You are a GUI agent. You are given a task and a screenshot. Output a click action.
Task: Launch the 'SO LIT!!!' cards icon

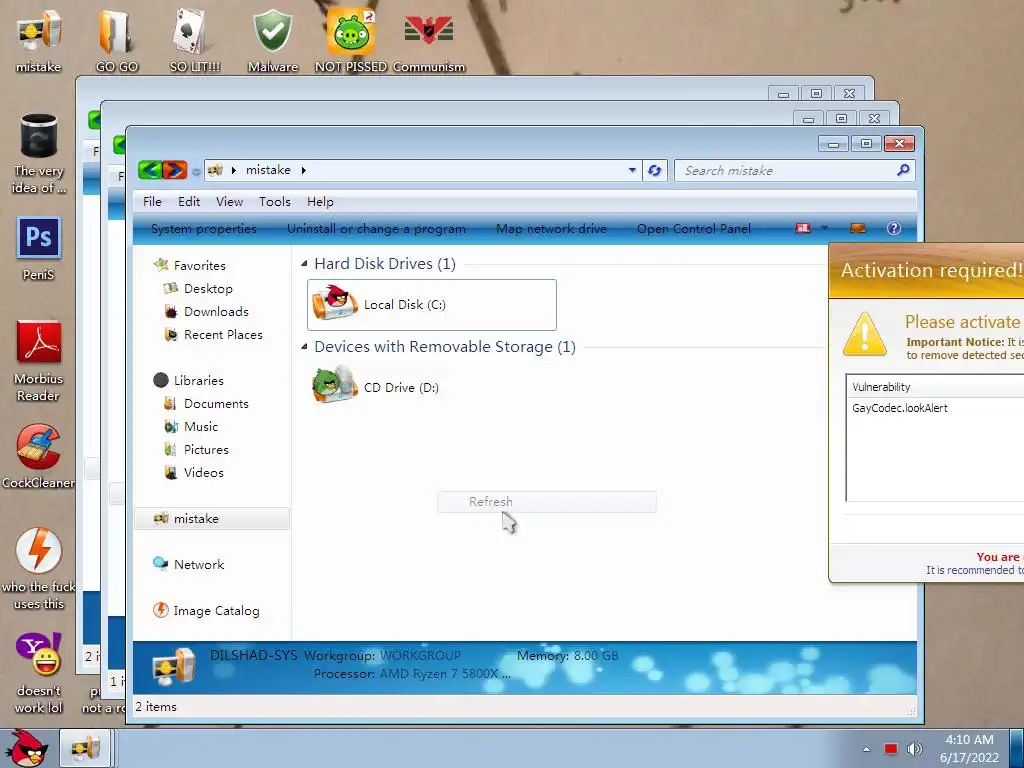point(195,40)
